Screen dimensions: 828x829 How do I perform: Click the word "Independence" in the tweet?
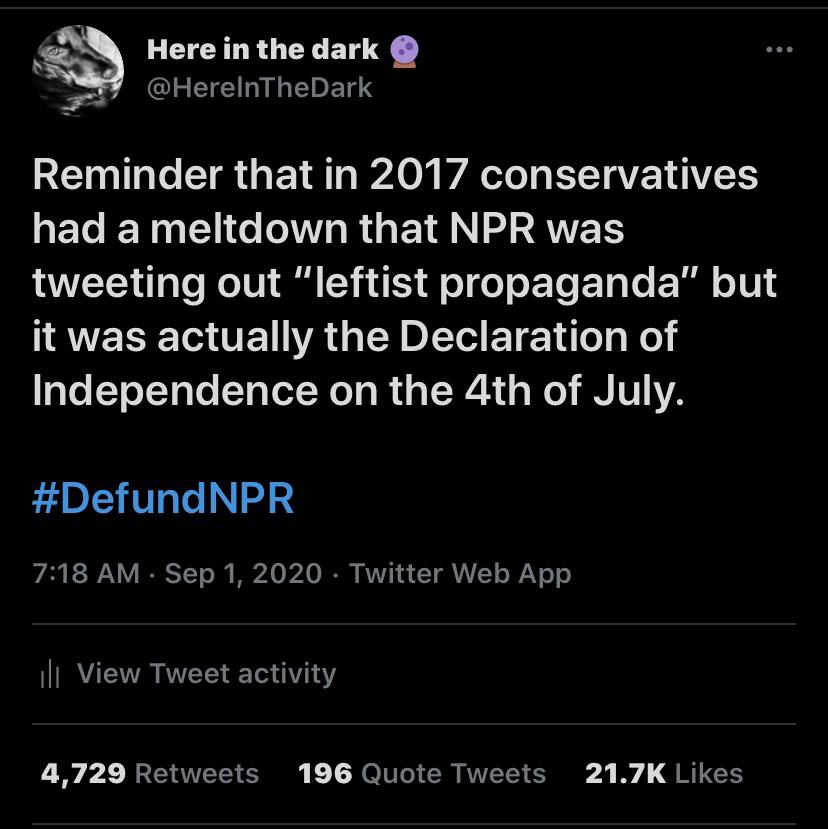174,392
